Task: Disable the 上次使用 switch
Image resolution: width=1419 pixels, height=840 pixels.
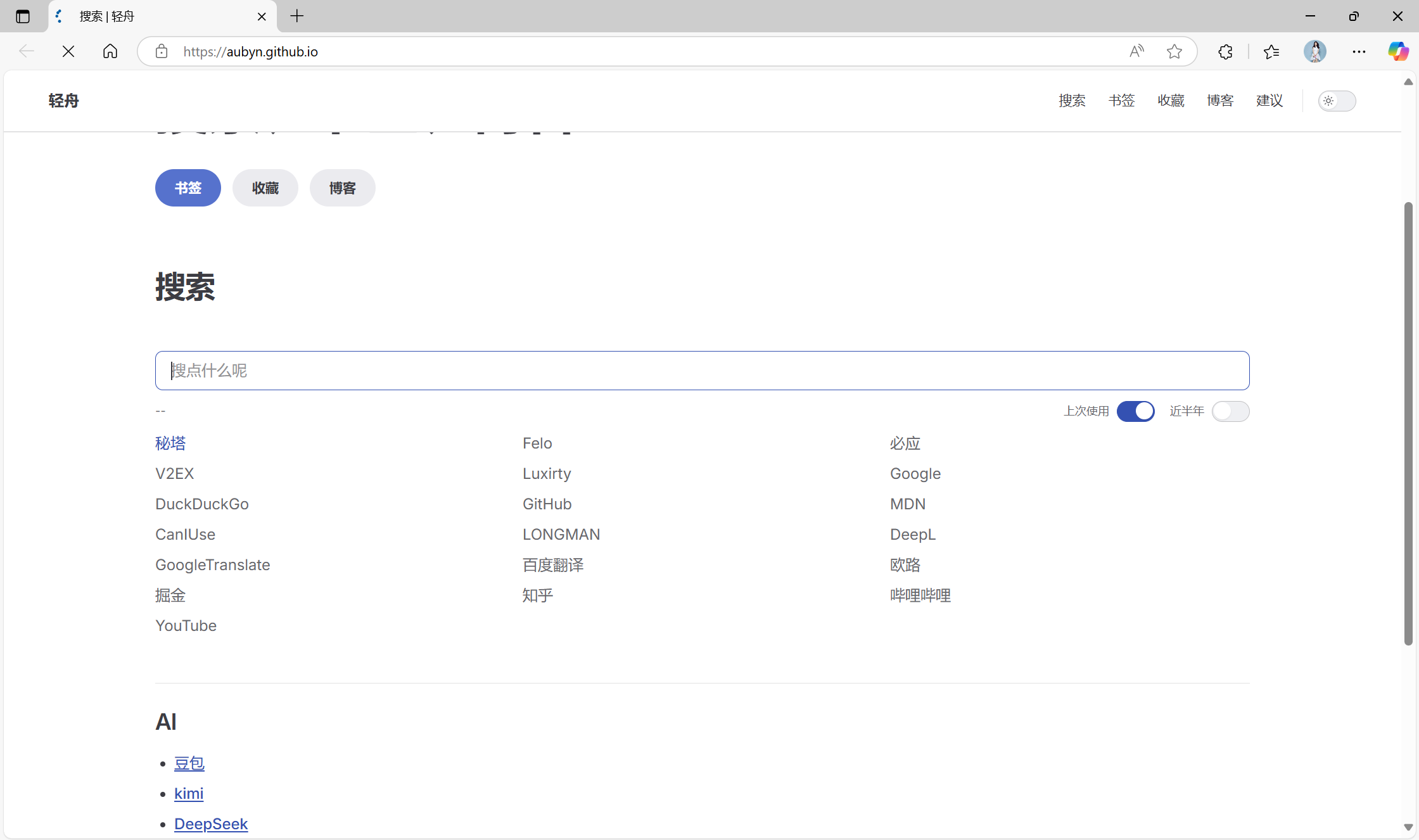Action: click(1135, 411)
